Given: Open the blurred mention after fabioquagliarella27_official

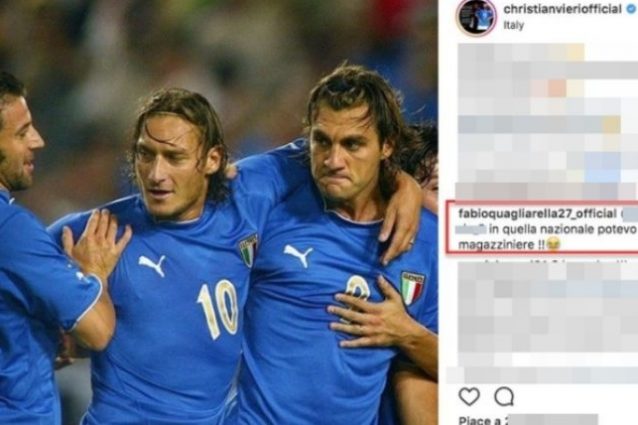Looking at the screenshot, I should [x=629, y=214].
